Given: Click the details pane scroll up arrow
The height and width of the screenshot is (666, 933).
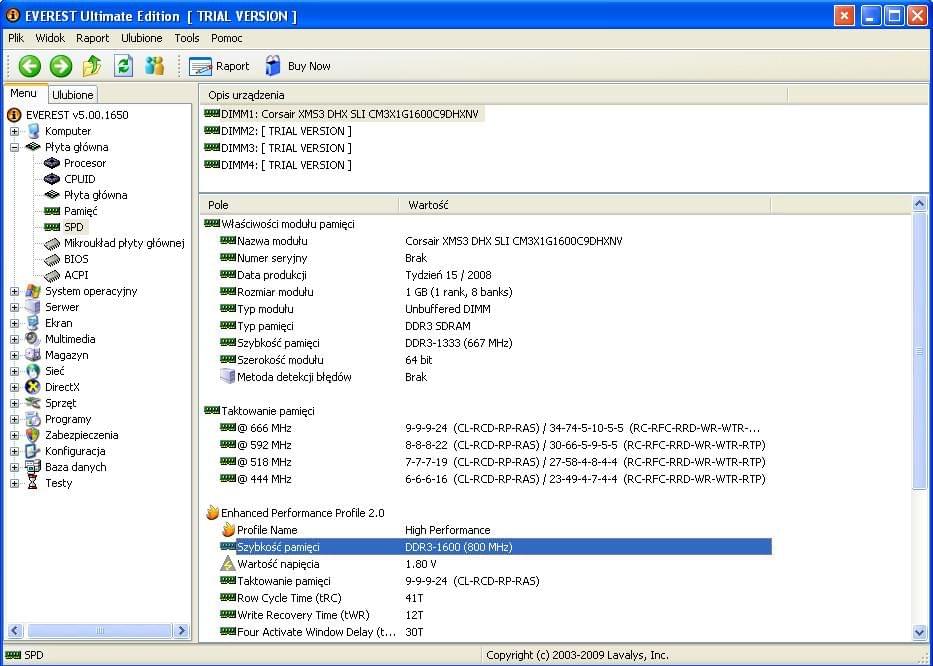Looking at the screenshot, I should (x=919, y=204).
